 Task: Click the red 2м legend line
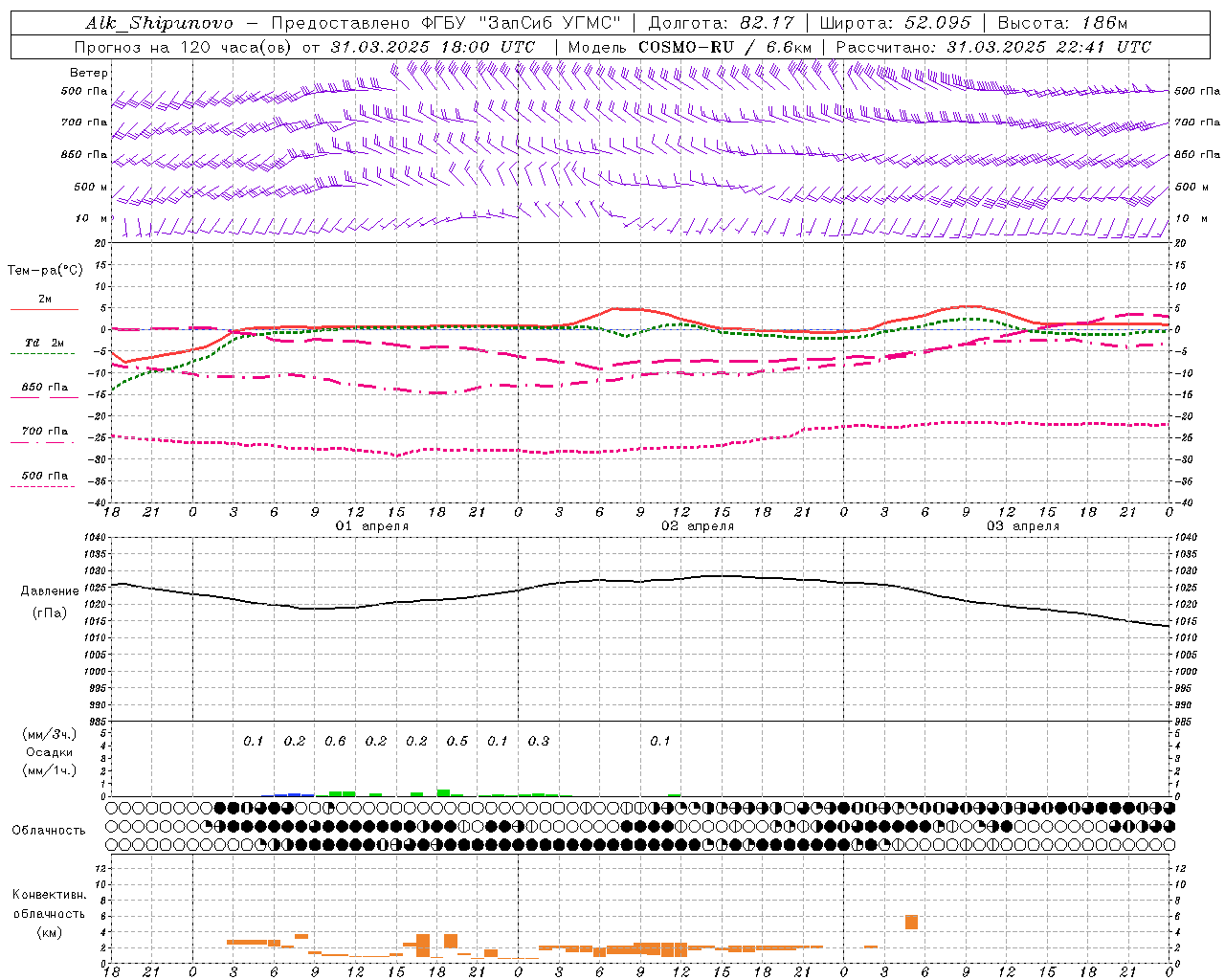pyautogui.click(x=45, y=309)
